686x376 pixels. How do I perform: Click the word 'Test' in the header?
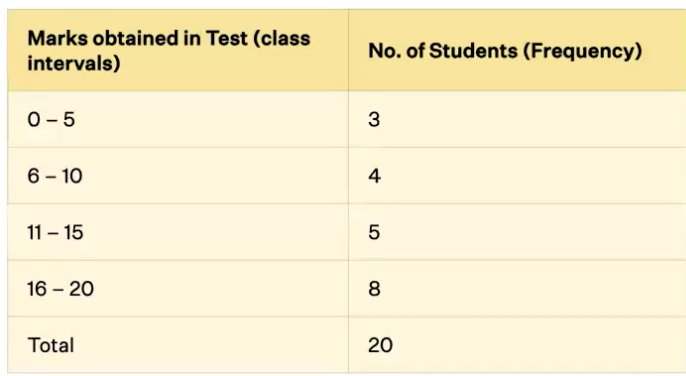click(227, 39)
